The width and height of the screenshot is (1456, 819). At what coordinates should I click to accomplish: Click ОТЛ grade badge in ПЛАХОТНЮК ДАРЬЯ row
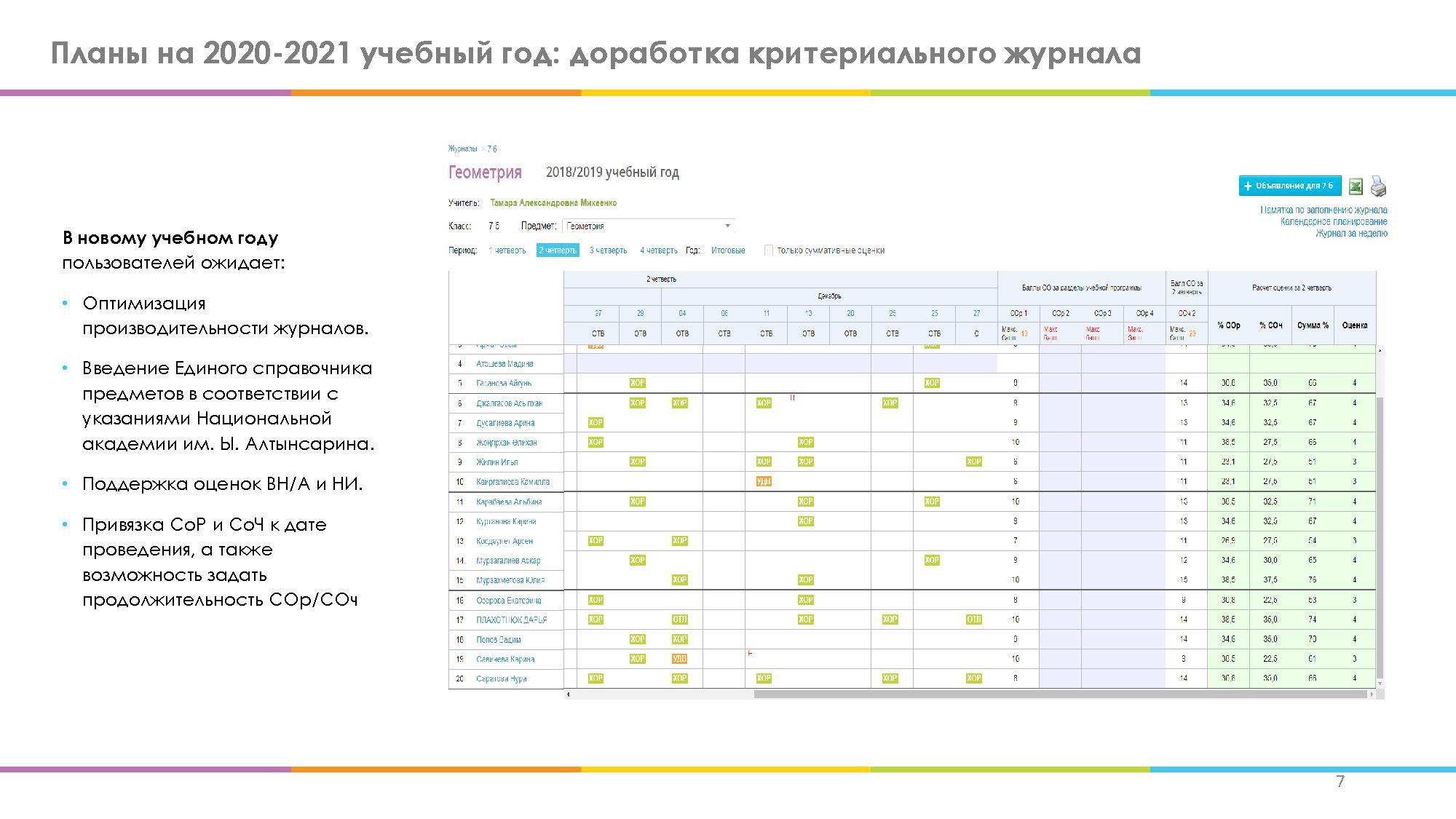(679, 620)
